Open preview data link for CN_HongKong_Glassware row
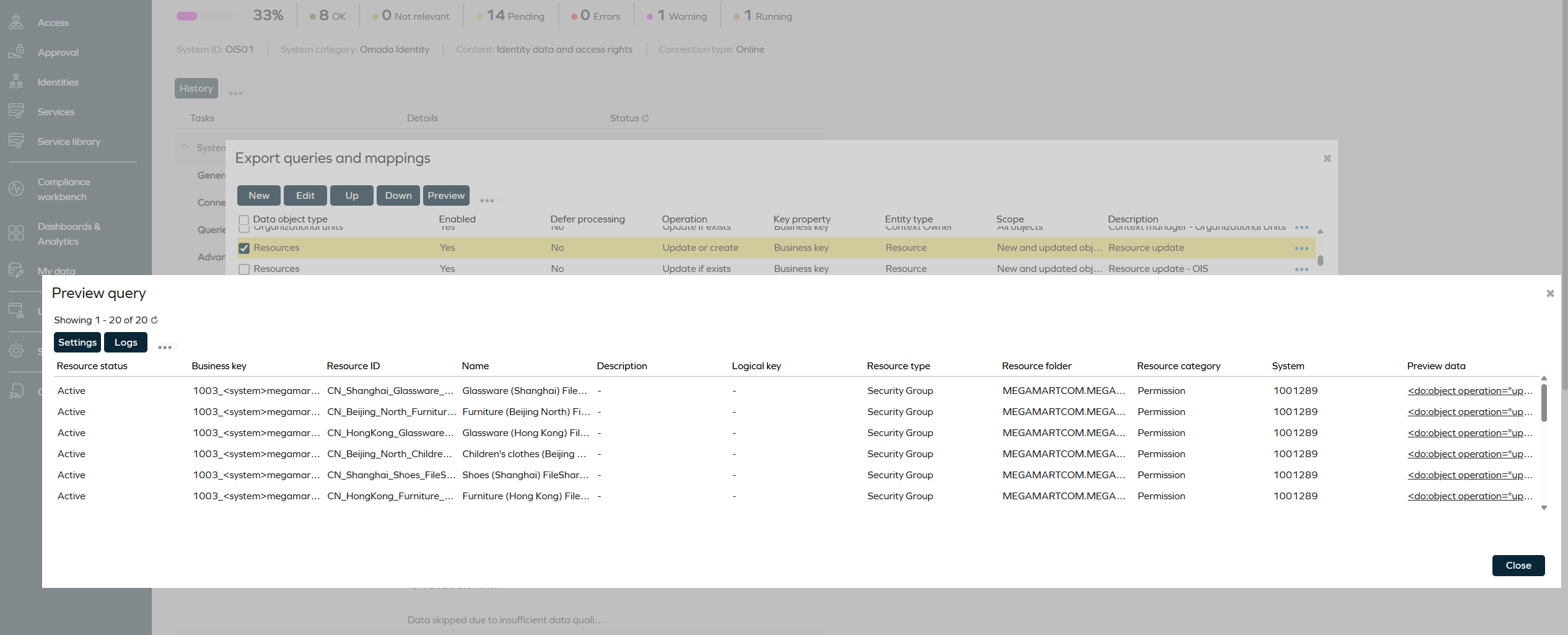Viewport: 1568px width, 635px height. click(1470, 432)
